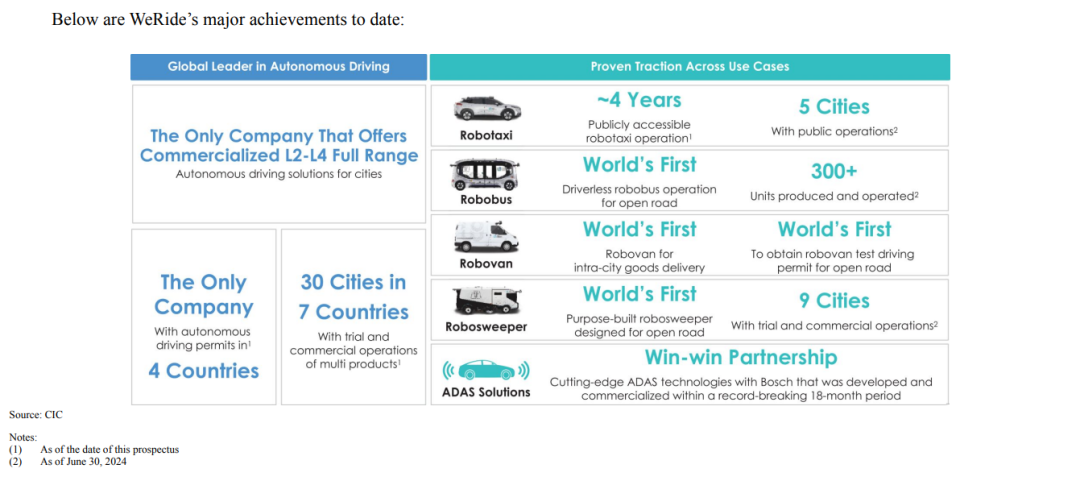Click the Robosweeper vehicle image
Screen dimensions: 1080x481
pyautogui.click(x=486, y=301)
